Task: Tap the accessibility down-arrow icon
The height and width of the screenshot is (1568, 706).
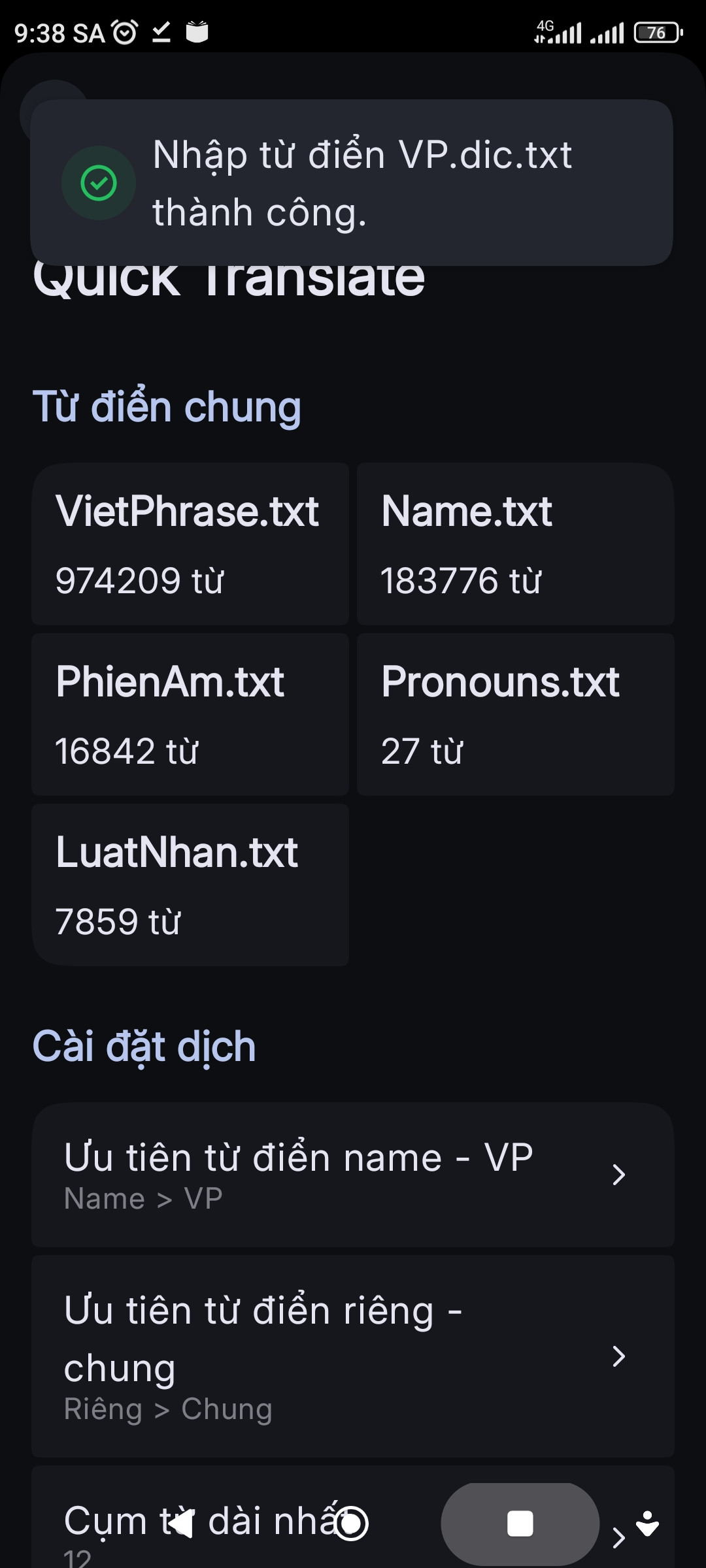Action: [648, 1524]
